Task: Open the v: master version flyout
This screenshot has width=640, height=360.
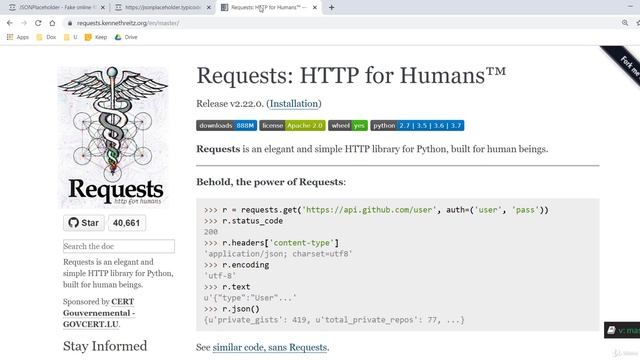Action: coord(622,330)
